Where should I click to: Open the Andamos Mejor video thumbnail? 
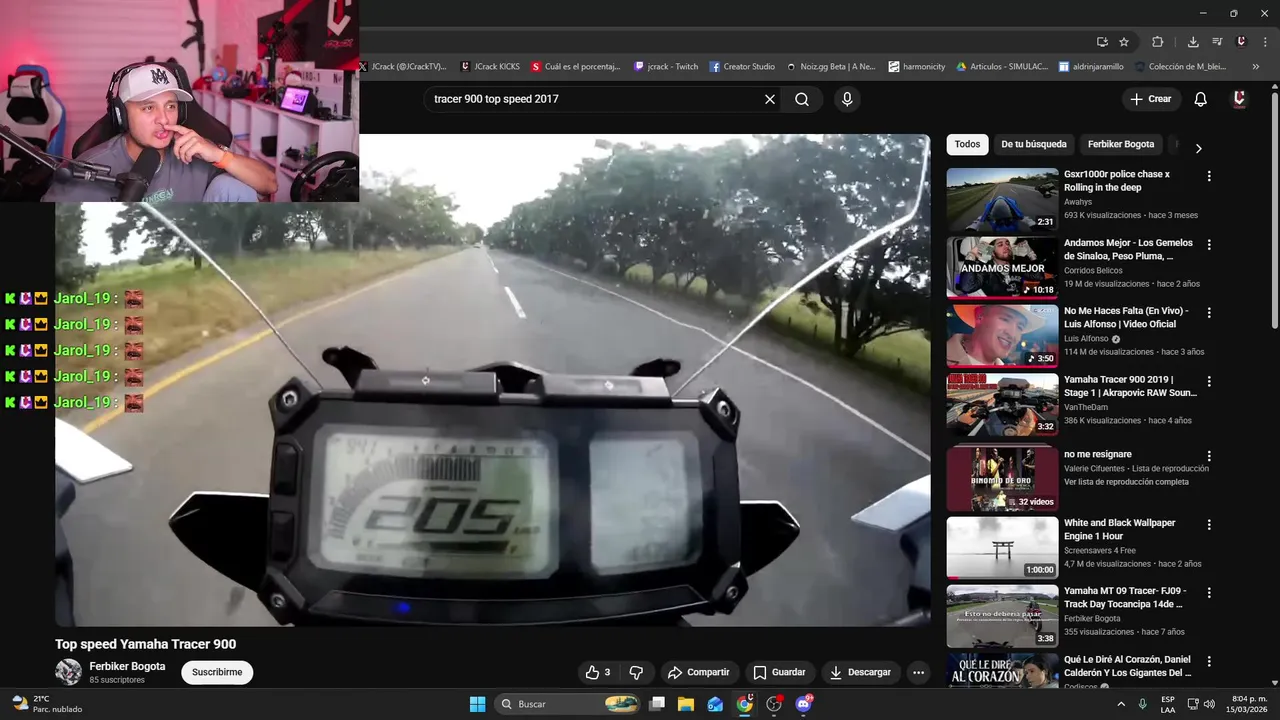(1002, 268)
